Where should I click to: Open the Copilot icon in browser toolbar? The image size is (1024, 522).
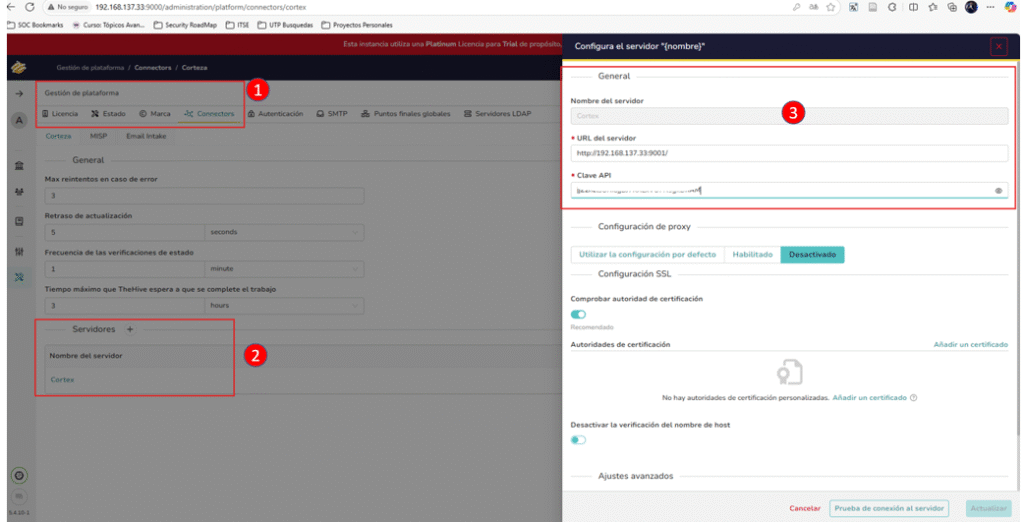[1010, 7]
